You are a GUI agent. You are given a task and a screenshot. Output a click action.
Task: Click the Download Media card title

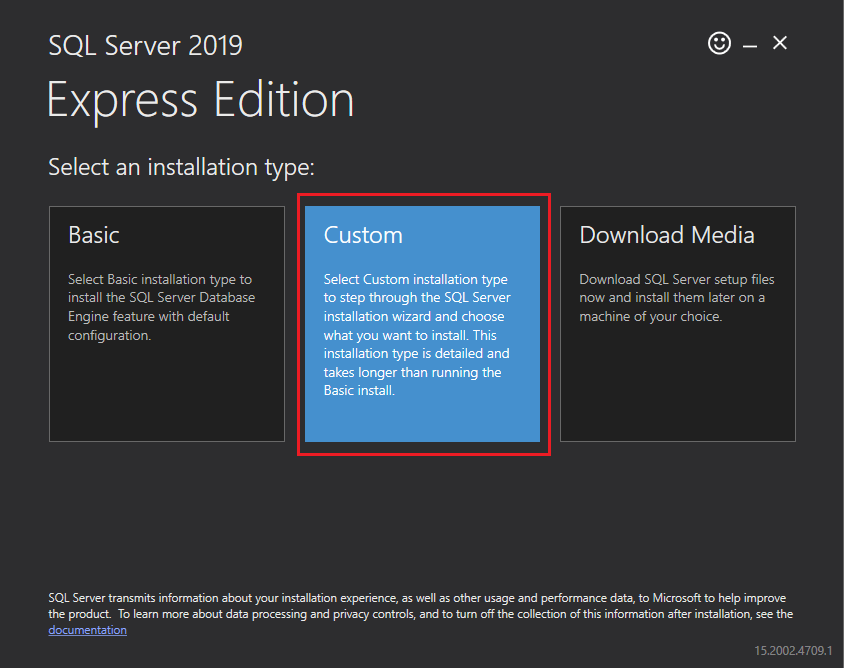tap(666, 234)
